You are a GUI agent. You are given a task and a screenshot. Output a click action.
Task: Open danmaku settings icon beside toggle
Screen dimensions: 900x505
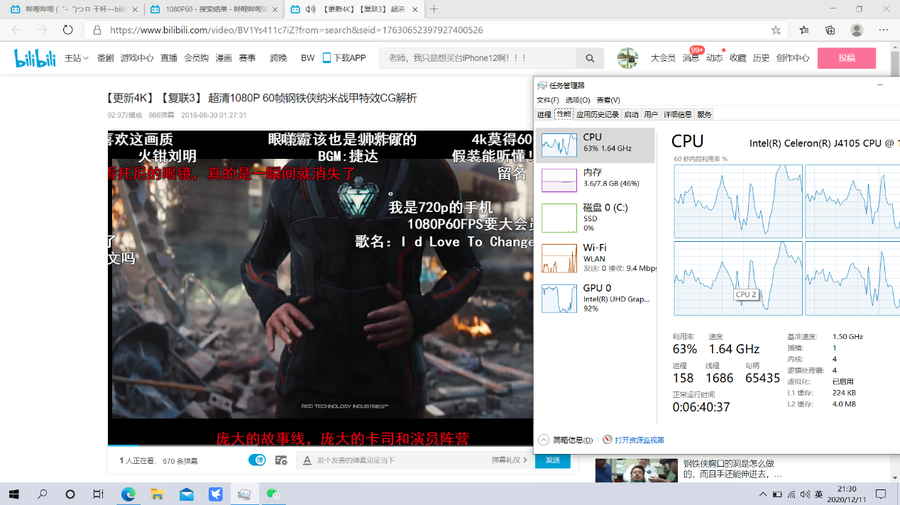(281, 460)
